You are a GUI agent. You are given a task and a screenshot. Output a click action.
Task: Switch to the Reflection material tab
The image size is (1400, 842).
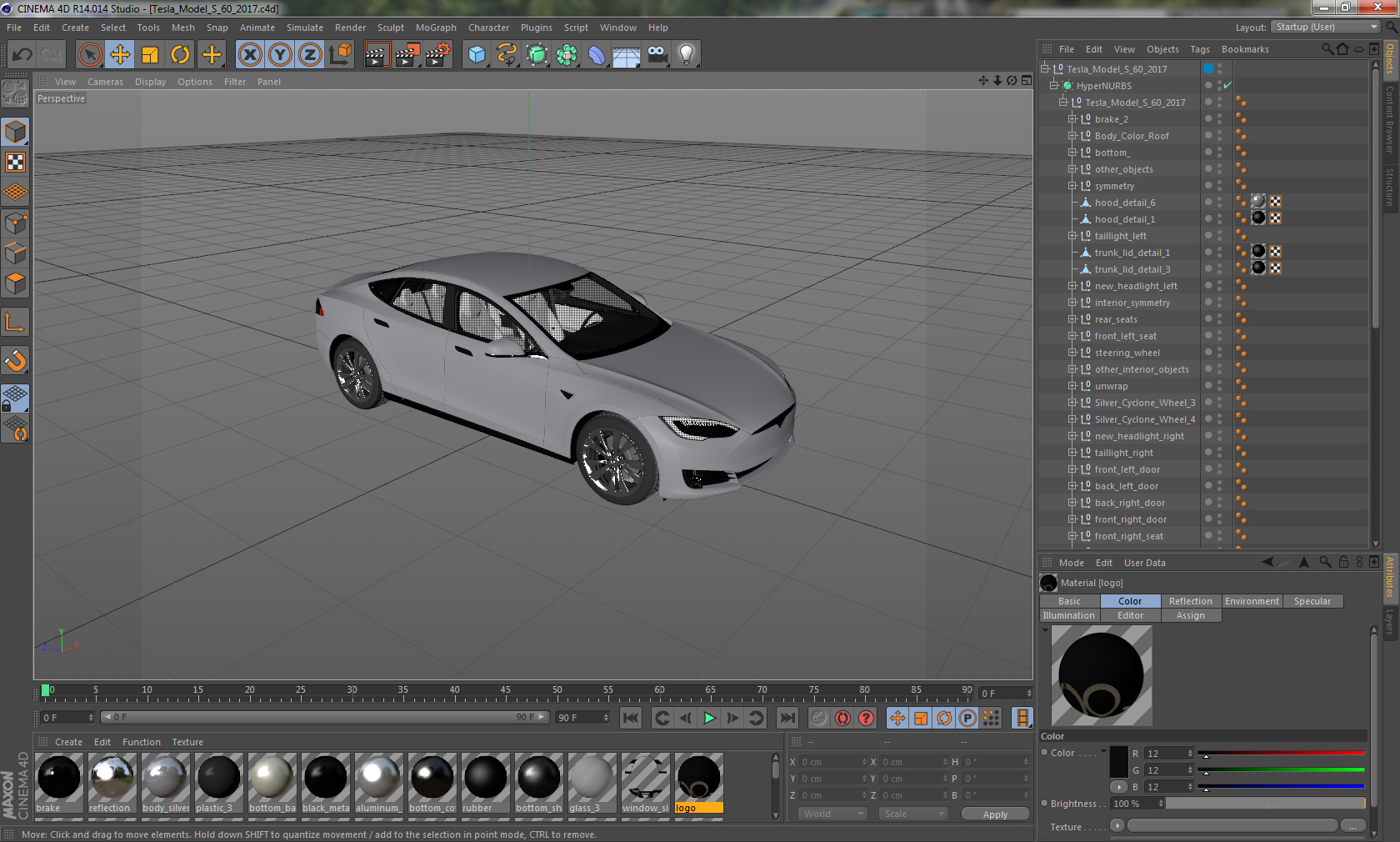[x=1190, y=601]
